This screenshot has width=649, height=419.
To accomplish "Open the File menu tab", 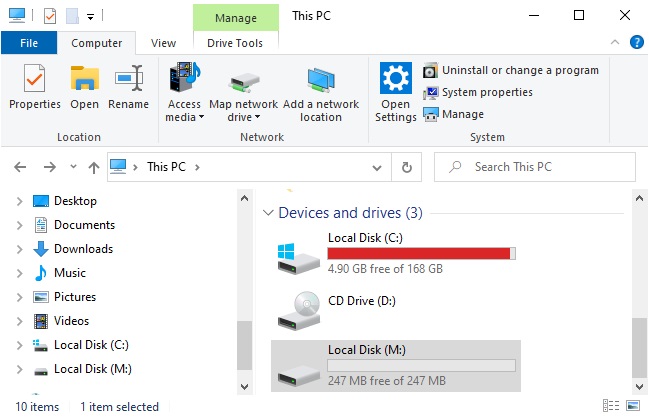I will [29, 43].
